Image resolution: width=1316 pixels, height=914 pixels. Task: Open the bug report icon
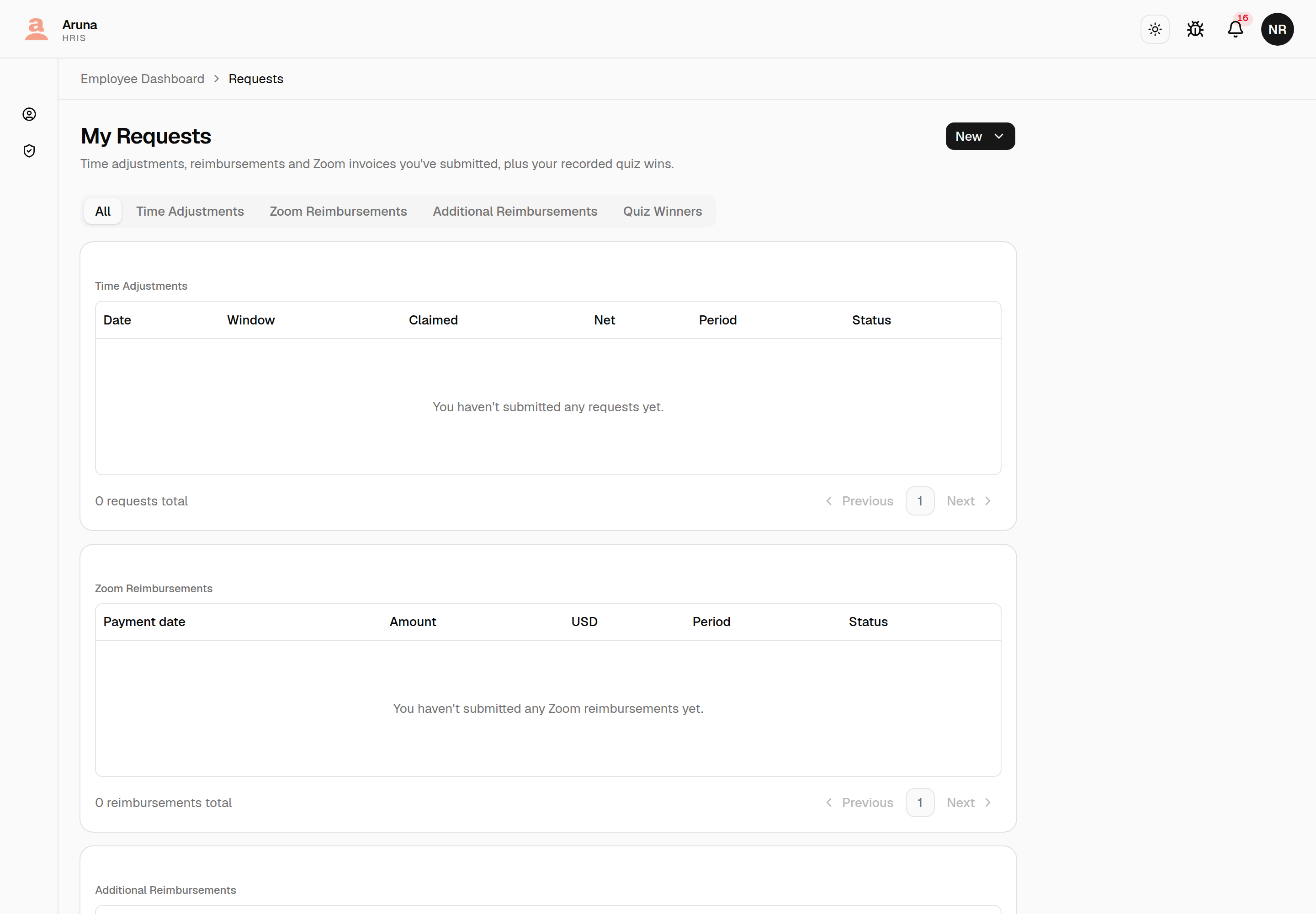point(1194,29)
